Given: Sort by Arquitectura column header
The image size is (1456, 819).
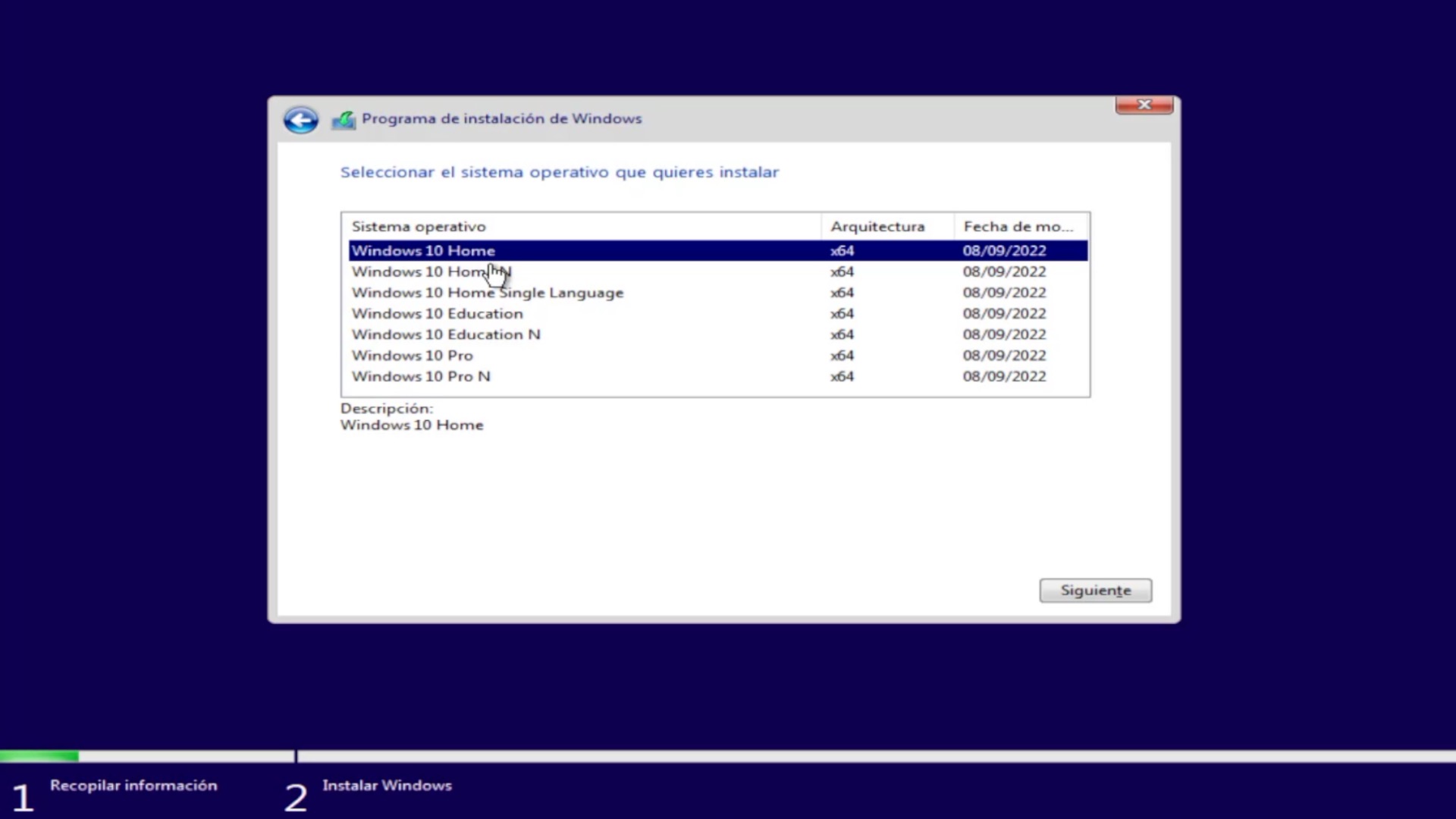Looking at the screenshot, I should [x=887, y=226].
